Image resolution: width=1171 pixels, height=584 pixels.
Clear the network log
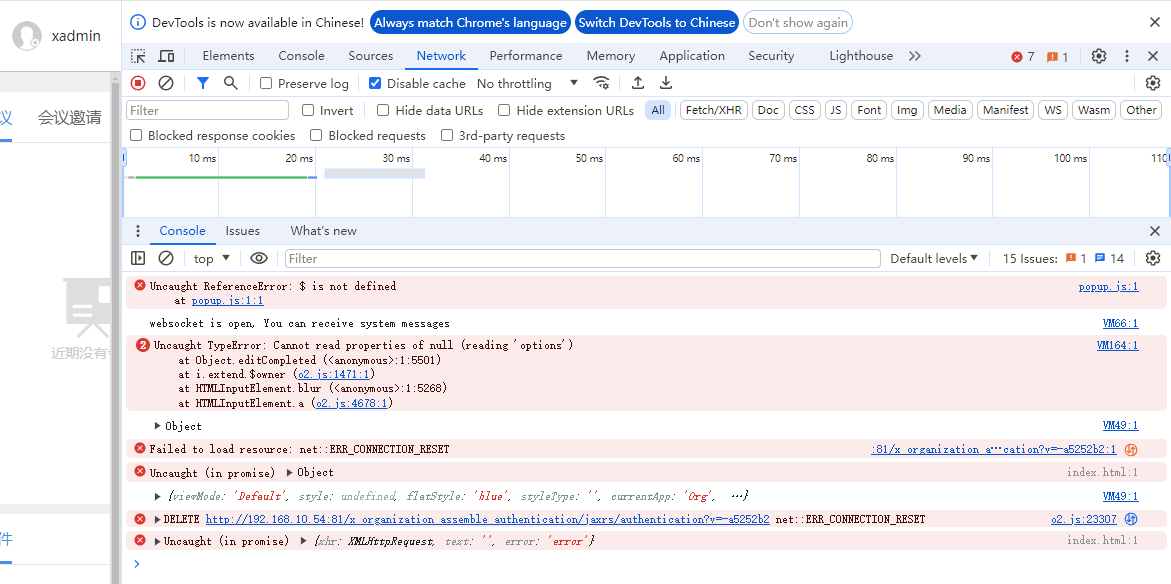click(166, 83)
